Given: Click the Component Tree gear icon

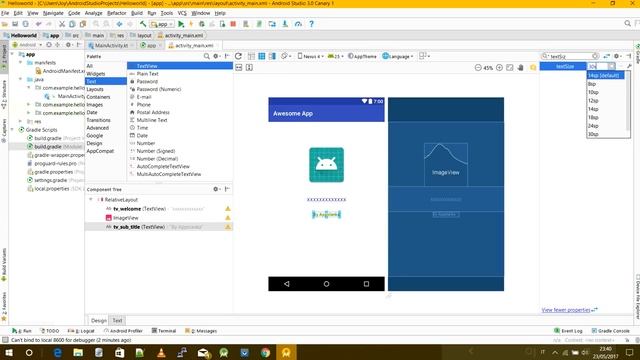Looking at the screenshot, I should [216, 189].
